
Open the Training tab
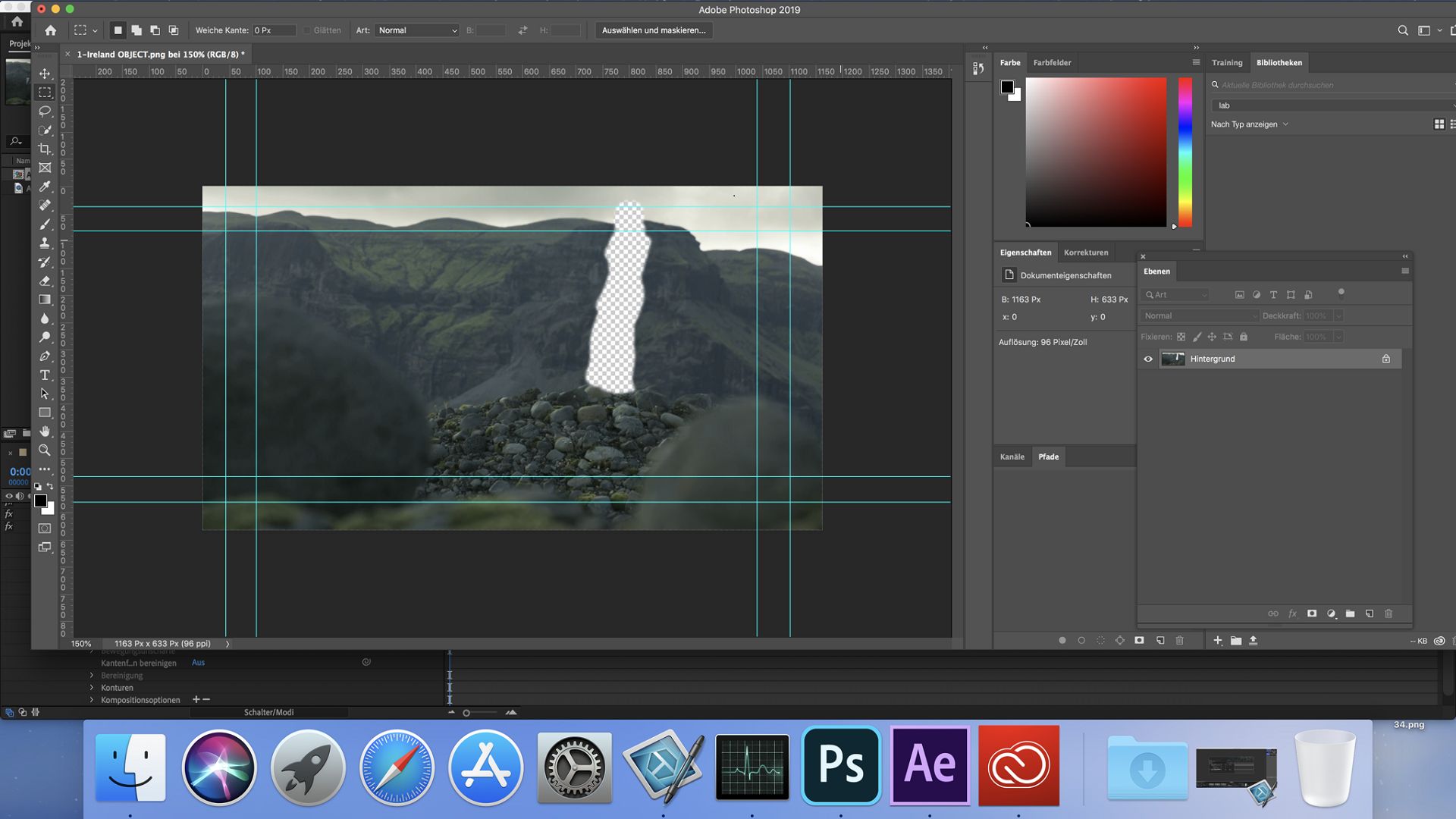tap(1226, 62)
